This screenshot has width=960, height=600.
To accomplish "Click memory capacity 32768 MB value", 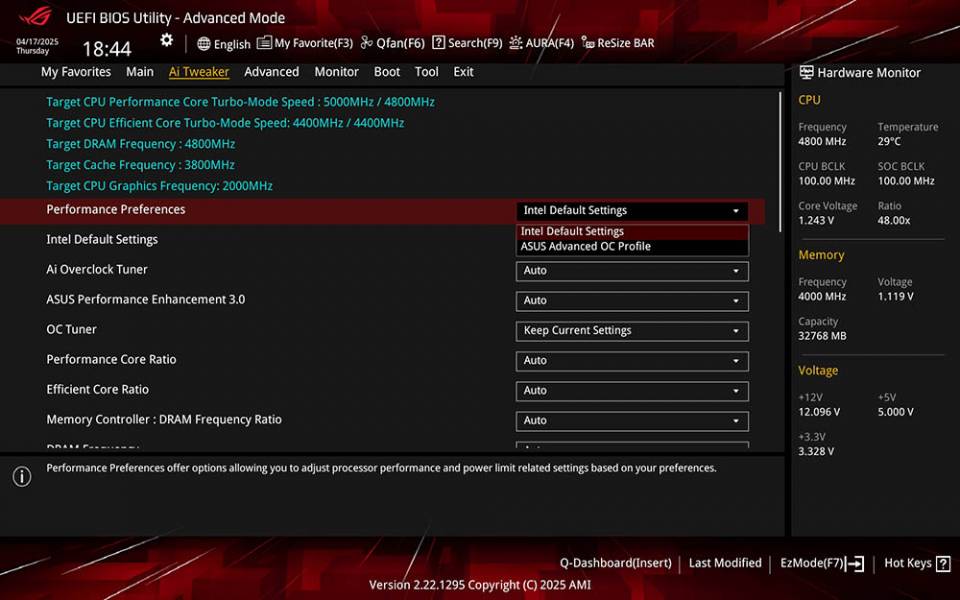I will click(822, 336).
